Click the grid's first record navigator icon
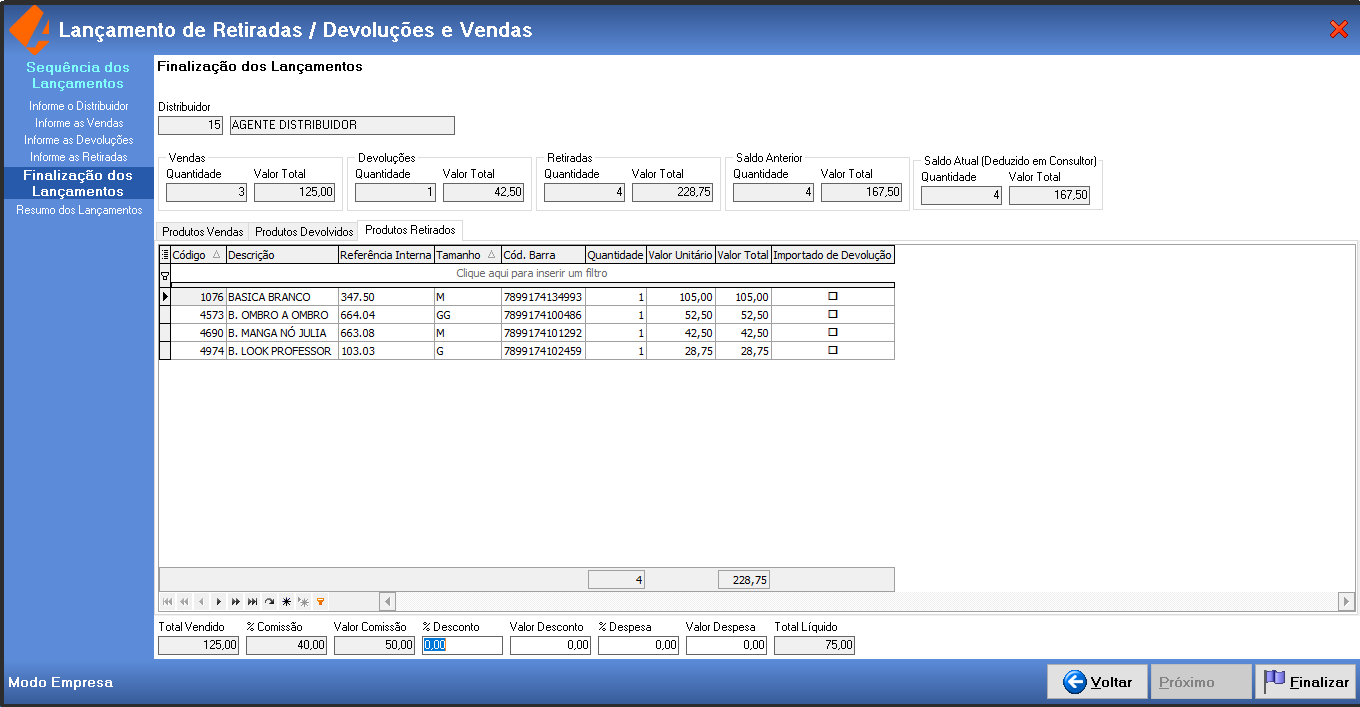The height and width of the screenshot is (707, 1360). coord(166,601)
